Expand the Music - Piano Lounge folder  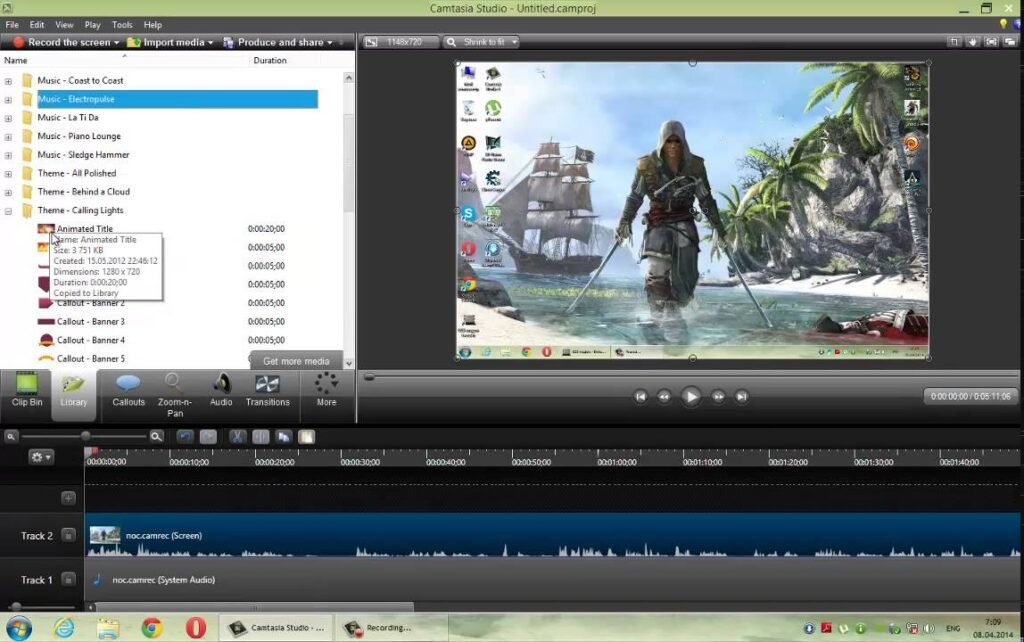(x=8, y=137)
